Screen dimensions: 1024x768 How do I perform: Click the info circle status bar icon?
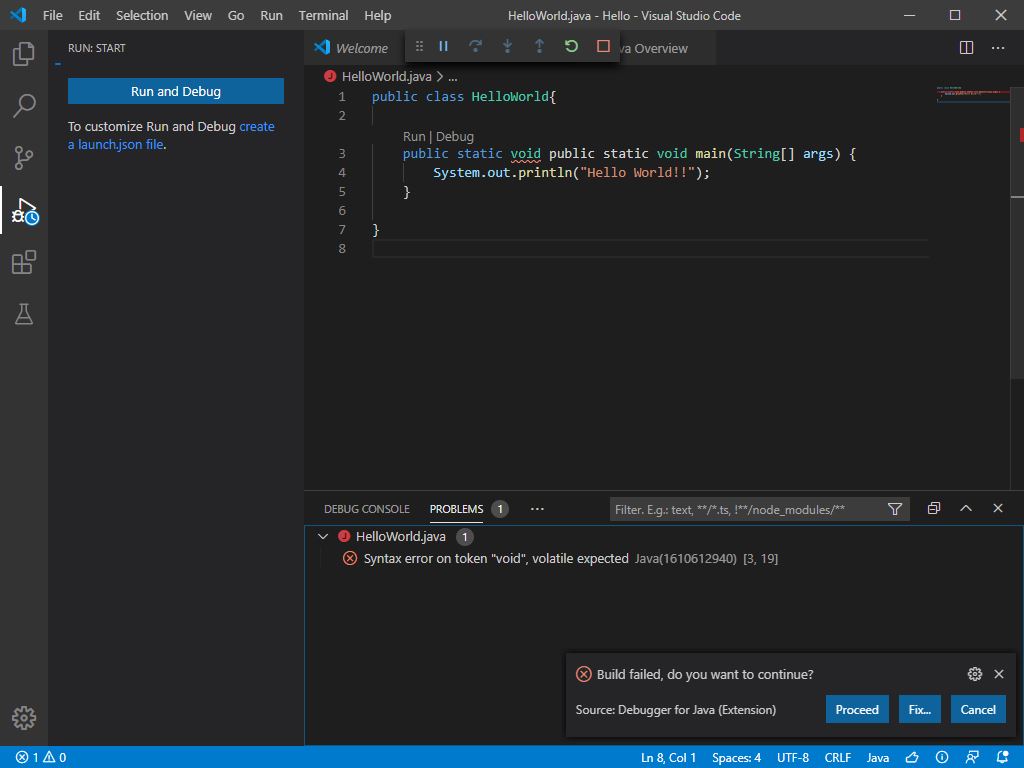point(942,758)
